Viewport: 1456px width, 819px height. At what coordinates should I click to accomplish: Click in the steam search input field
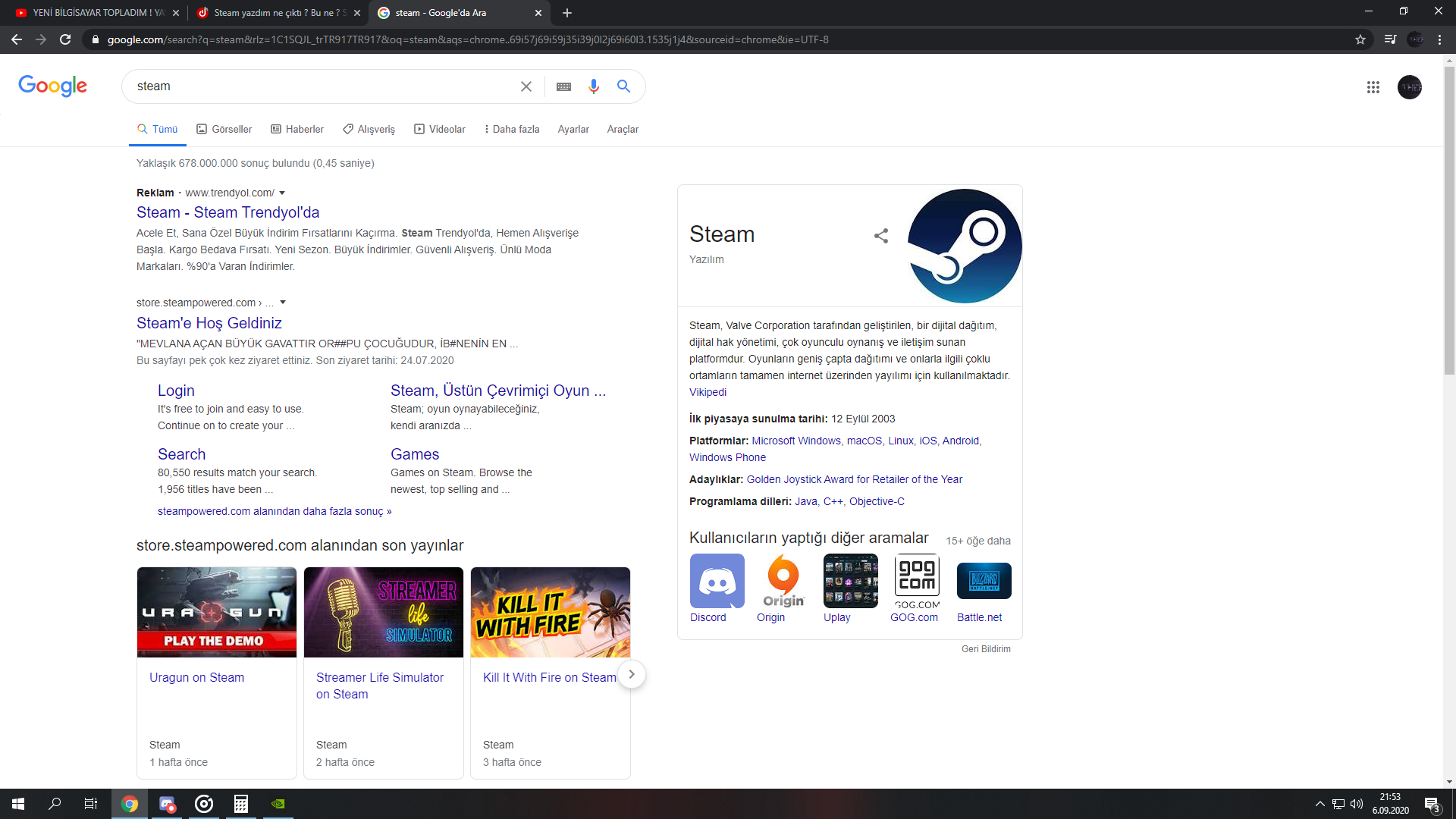coord(322,86)
